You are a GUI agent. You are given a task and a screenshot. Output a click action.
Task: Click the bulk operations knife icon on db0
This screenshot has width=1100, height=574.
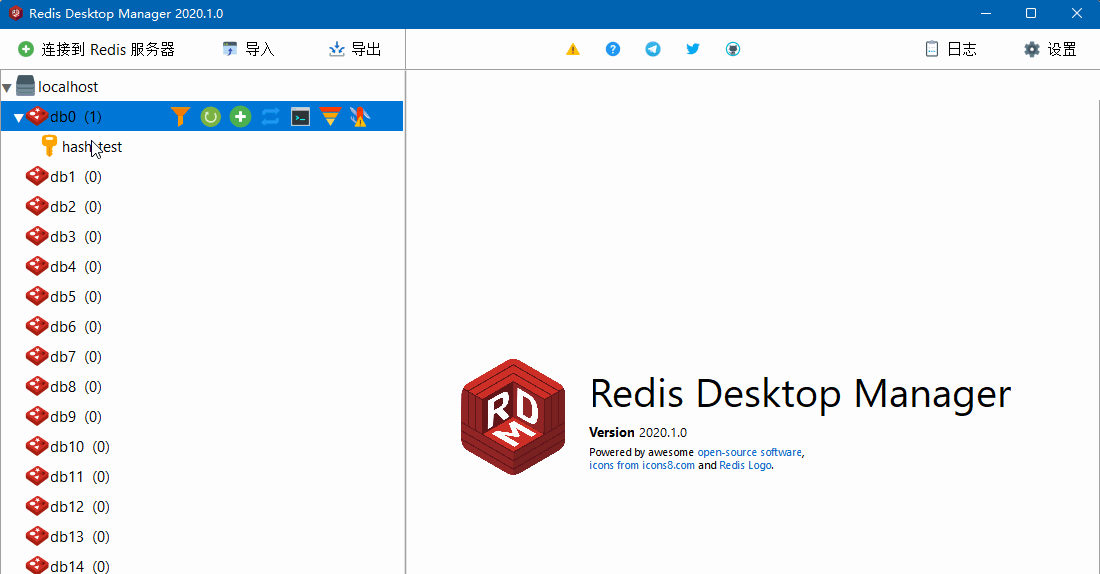[360, 116]
